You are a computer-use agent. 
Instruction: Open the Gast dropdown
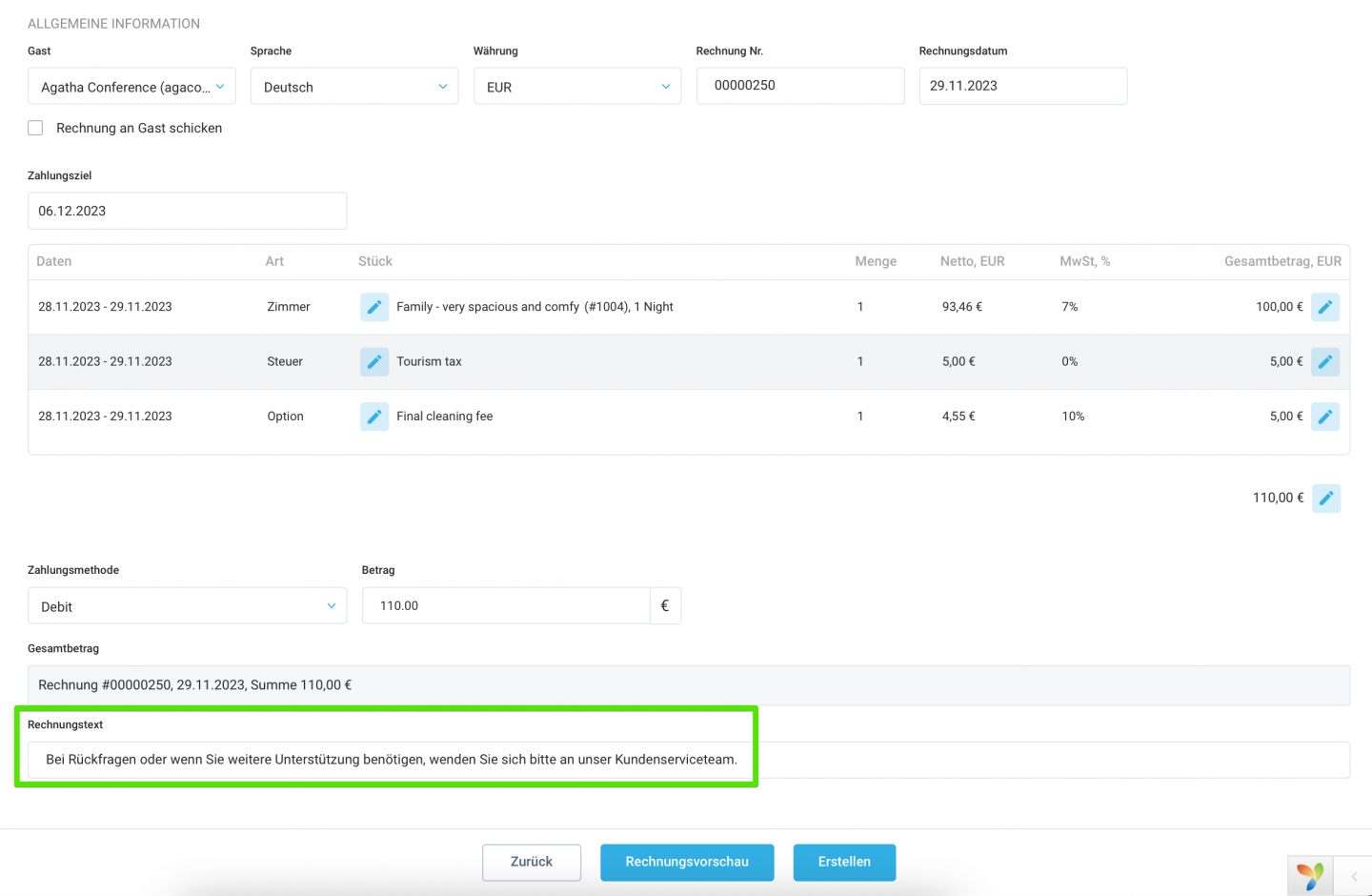[x=131, y=86]
